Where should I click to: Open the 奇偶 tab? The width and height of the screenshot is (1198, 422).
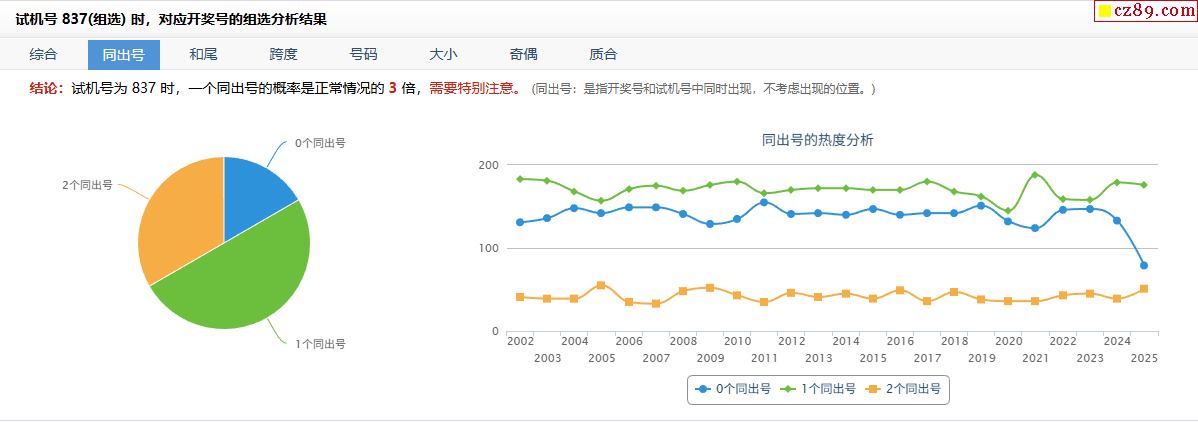(523, 54)
